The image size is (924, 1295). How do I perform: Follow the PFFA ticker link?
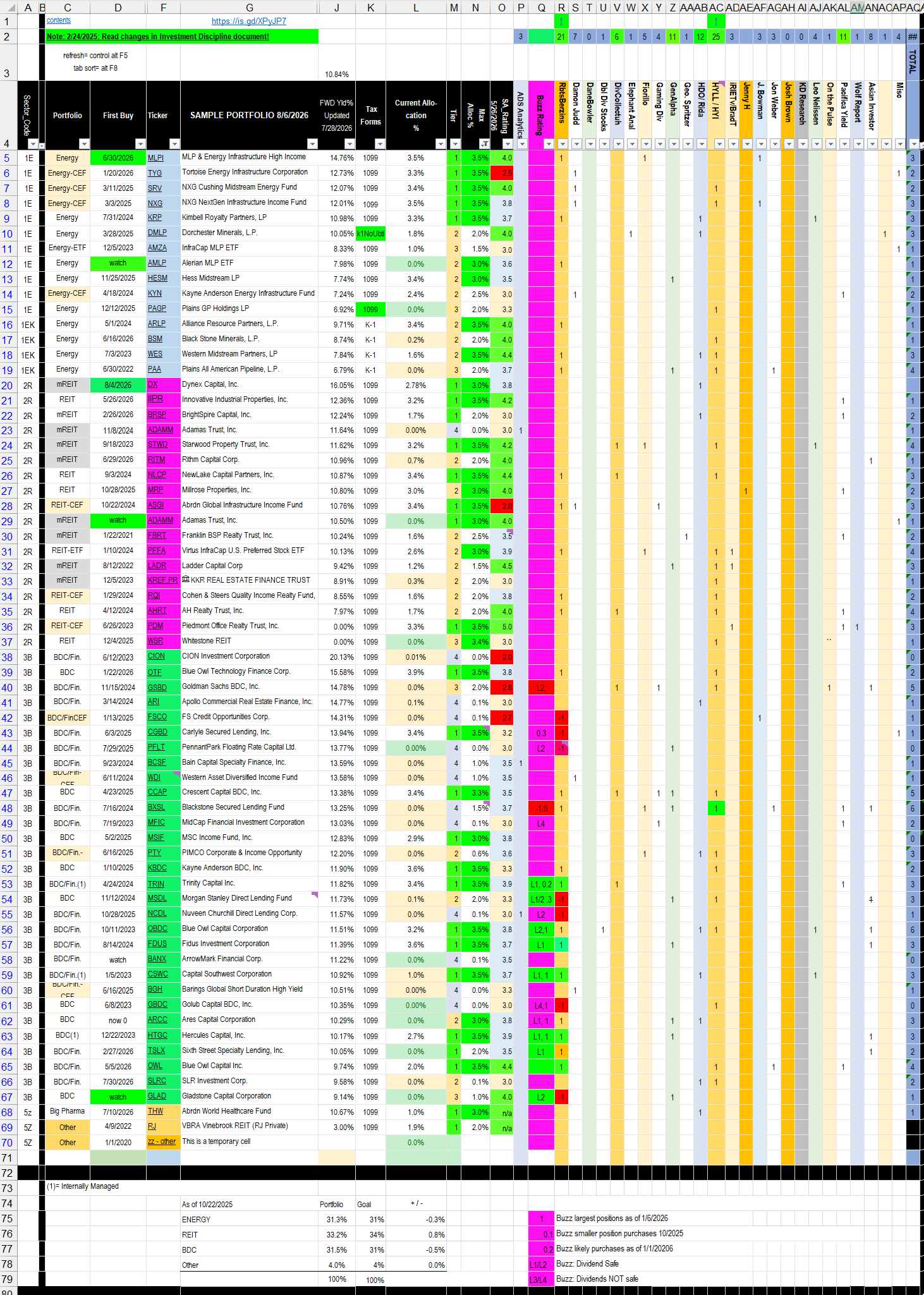pyautogui.click(x=157, y=551)
